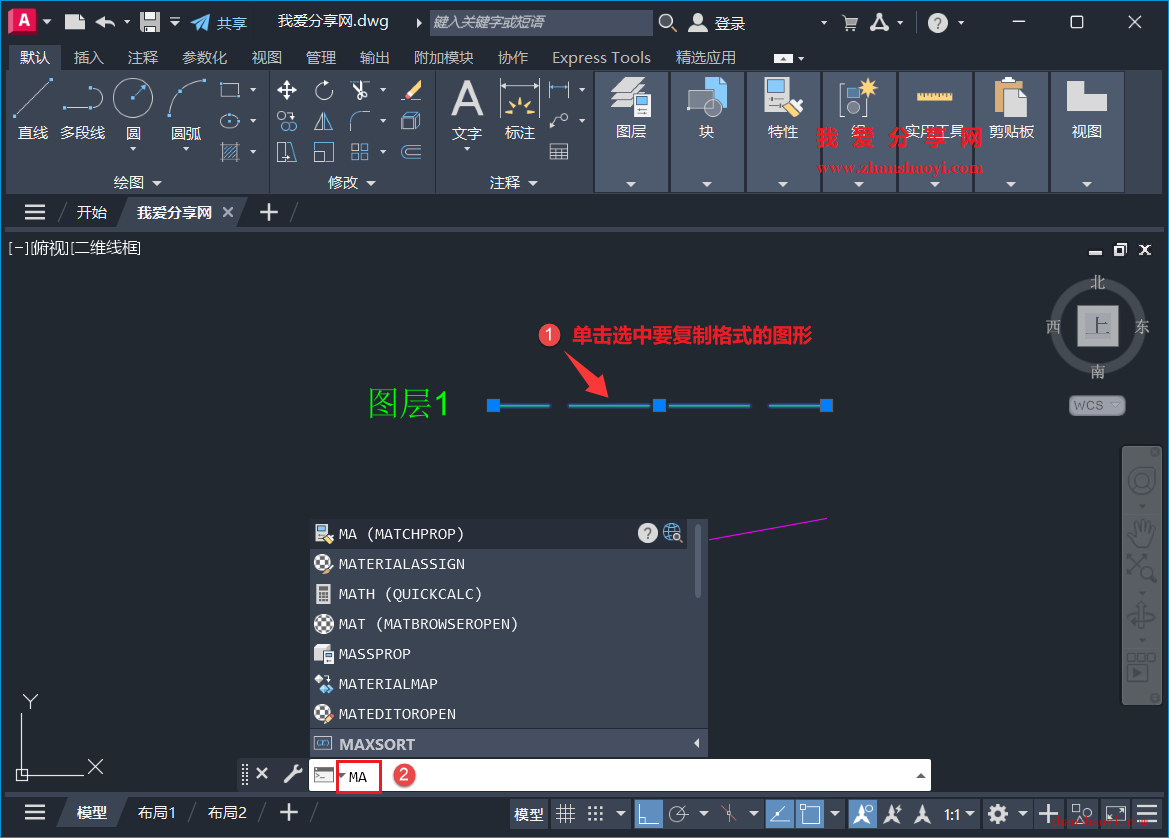
Task: Toggle object snap in the status bar
Action: pyautogui.click(x=808, y=813)
